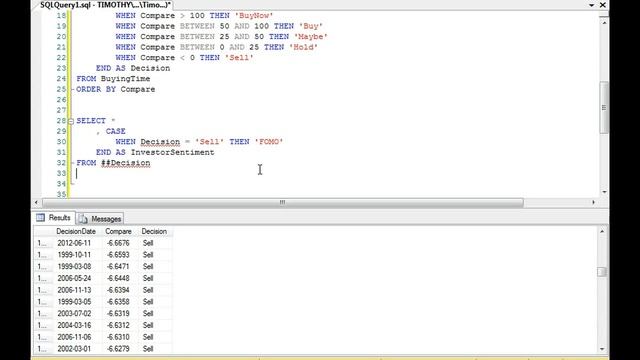Click the splitter handle above the editor scrollbar

click(x=604, y=15)
